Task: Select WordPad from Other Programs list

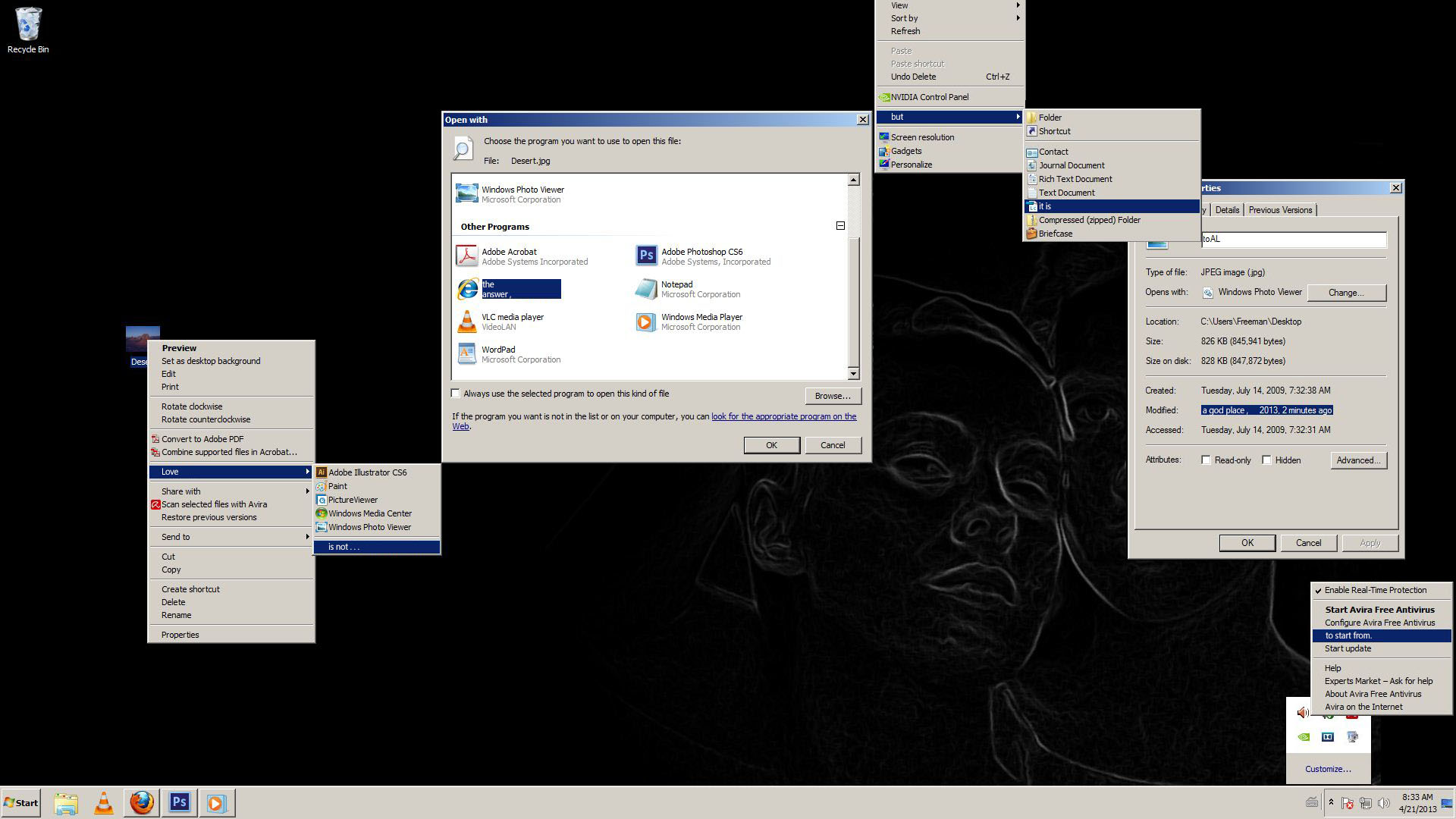Action: tap(498, 353)
